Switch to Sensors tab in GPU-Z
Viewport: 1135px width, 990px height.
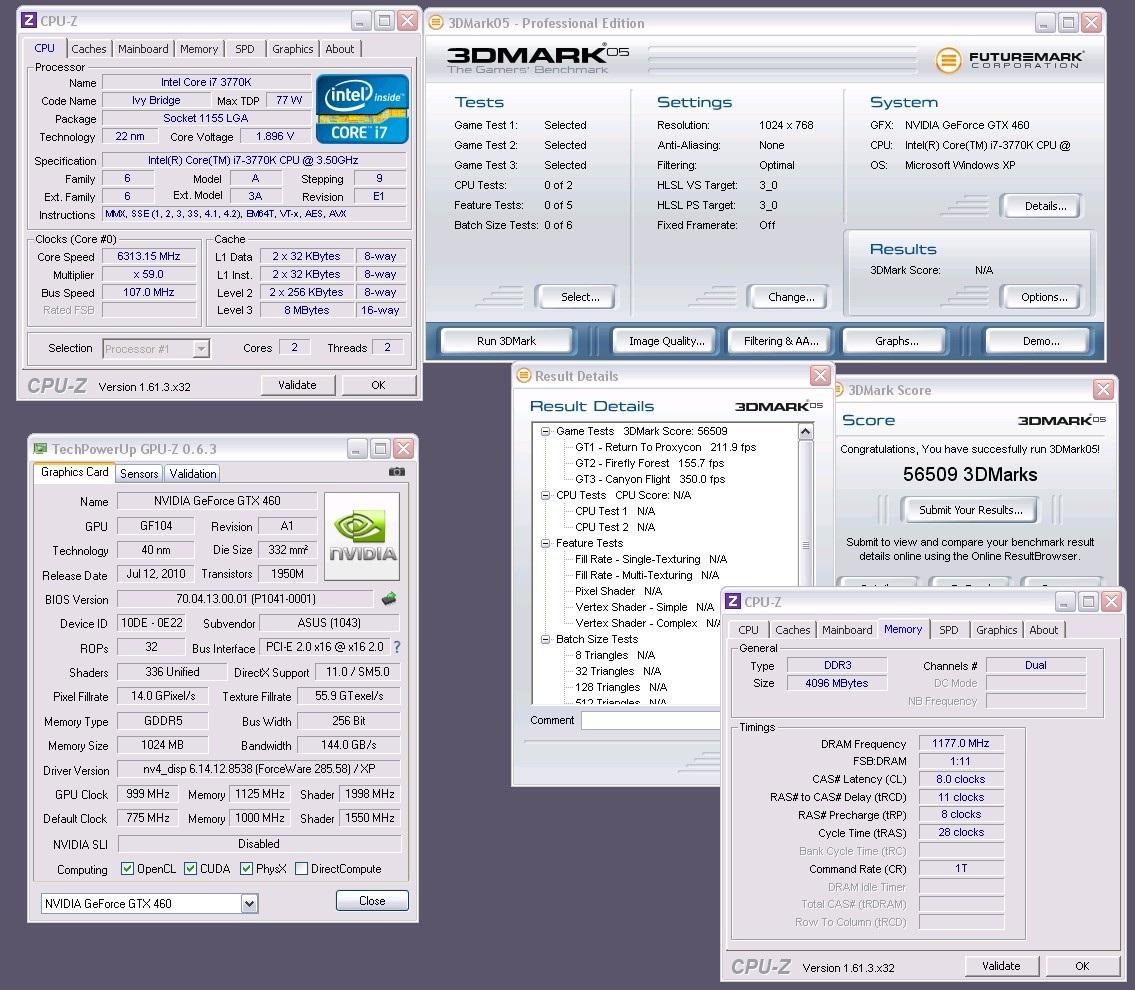click(x=139, y=473)
